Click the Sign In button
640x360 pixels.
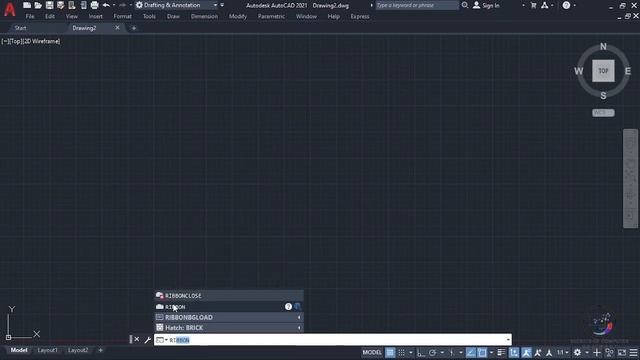pyautogui.click(x=486, y=5)
